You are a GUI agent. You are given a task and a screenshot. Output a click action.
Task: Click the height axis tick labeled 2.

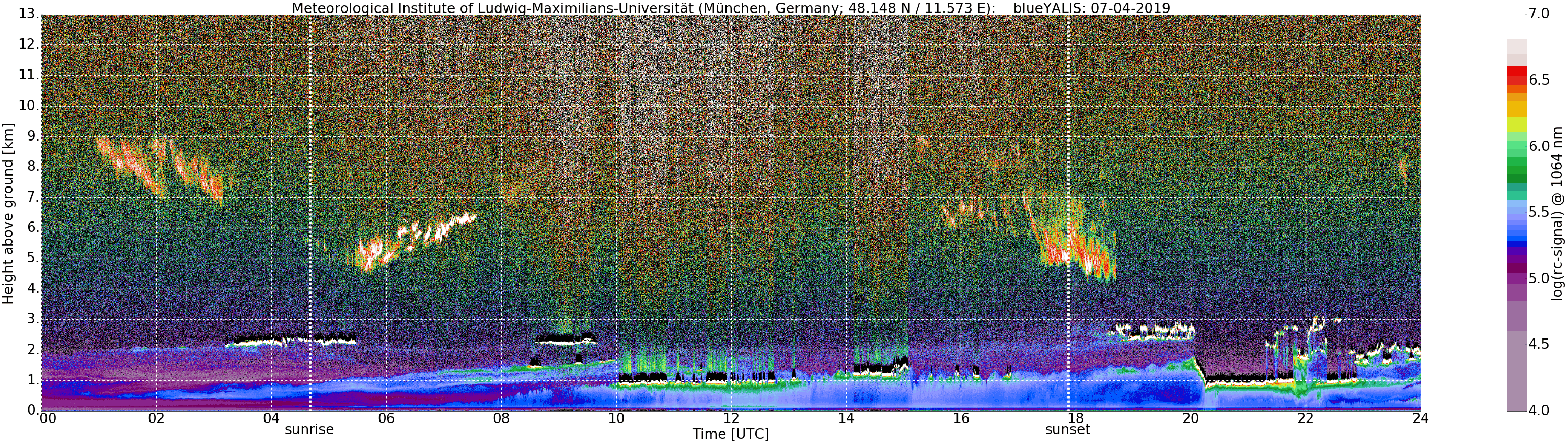coord(33,349)
